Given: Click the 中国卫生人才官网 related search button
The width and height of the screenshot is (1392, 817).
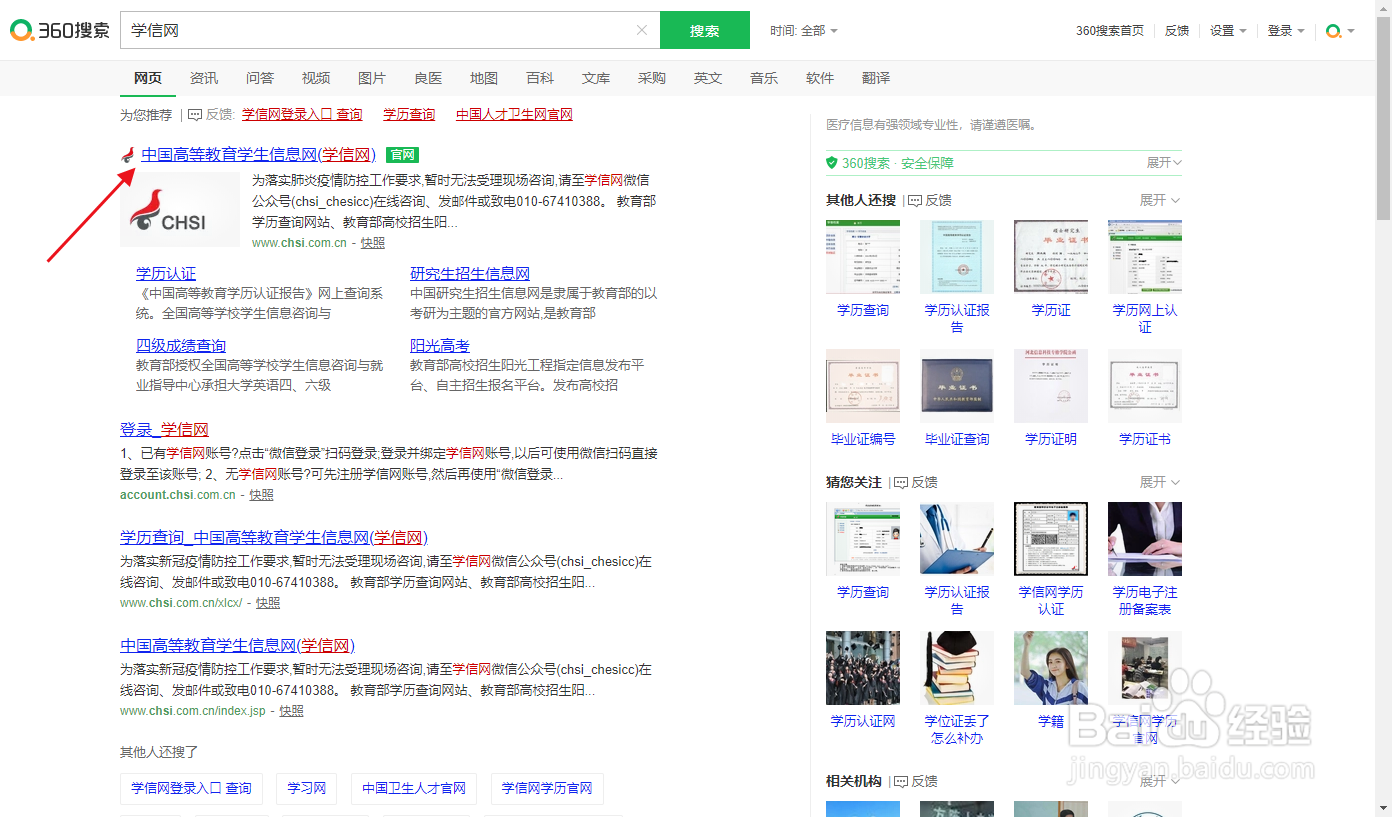Looking at the screenshot, I should point(414,788).
